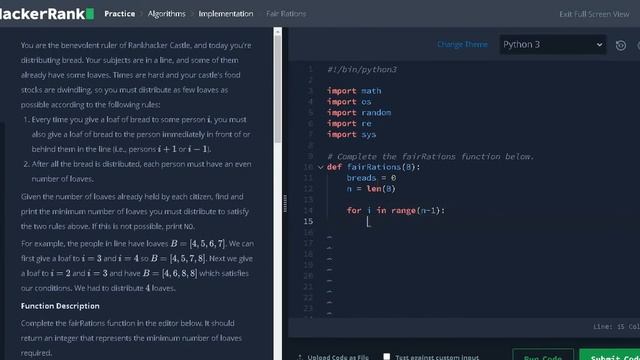The height and width of the screenshot is (360, 640).
Task: Go to the Algorithms breadcrumb
Action: coord(167,14)
